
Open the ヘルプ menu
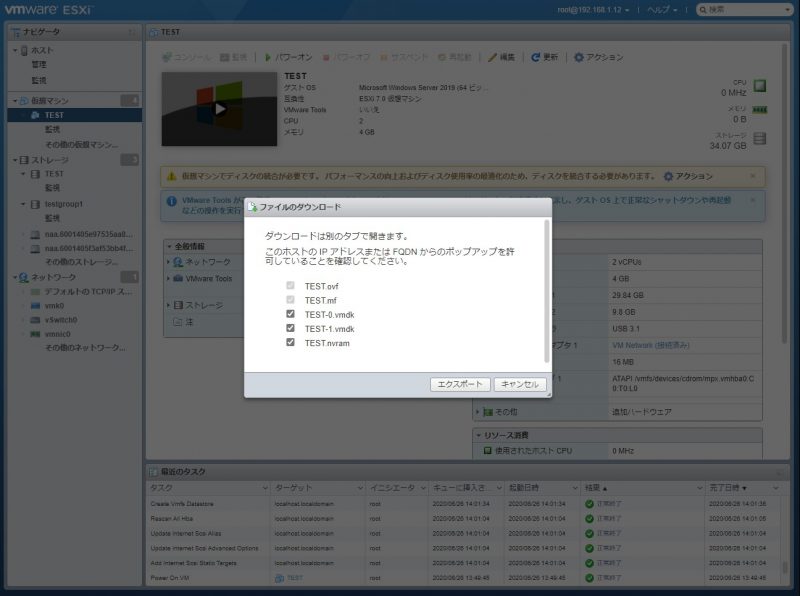click(662, 10)
